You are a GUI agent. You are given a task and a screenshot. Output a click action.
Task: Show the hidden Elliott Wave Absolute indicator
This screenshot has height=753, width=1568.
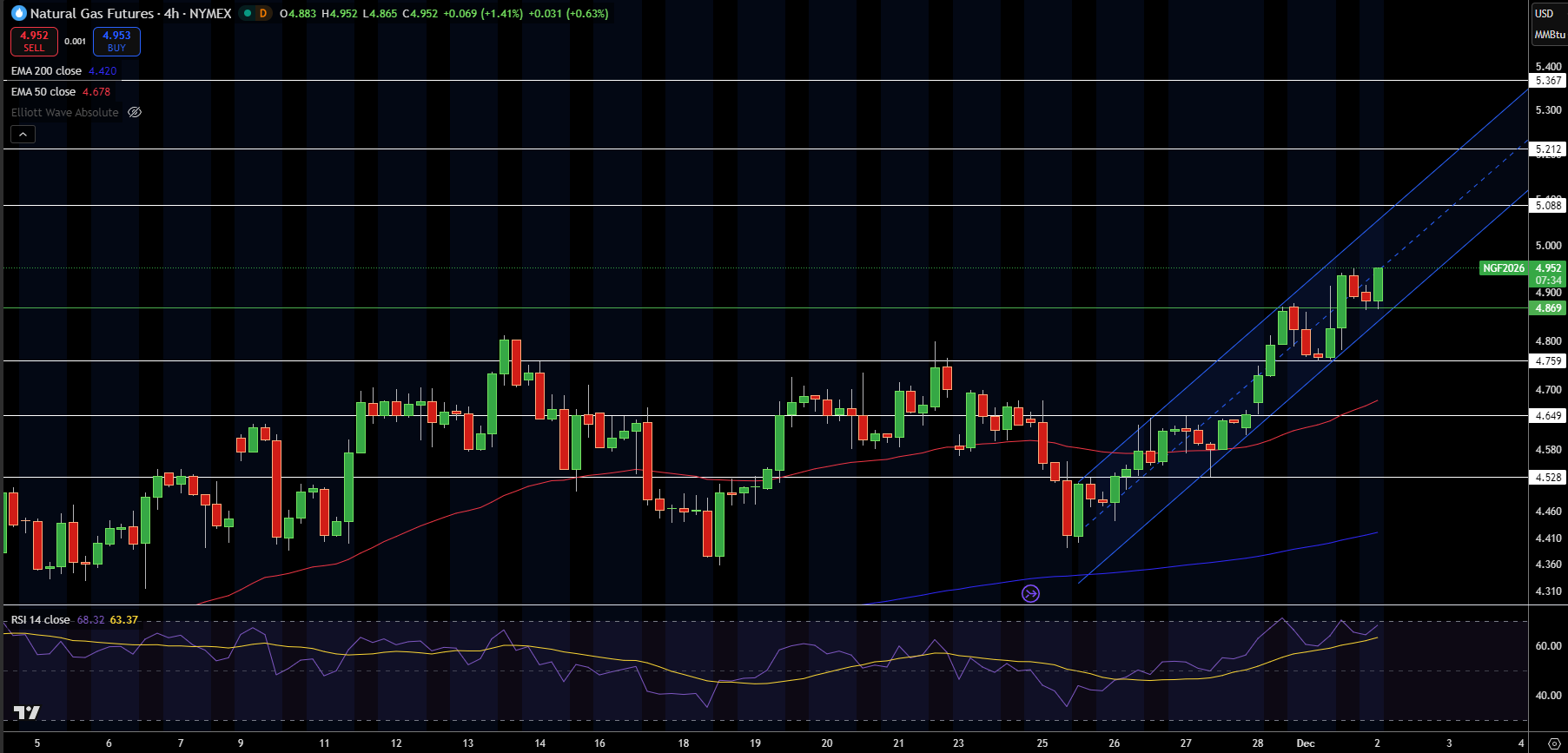click(x=135, y=112)
